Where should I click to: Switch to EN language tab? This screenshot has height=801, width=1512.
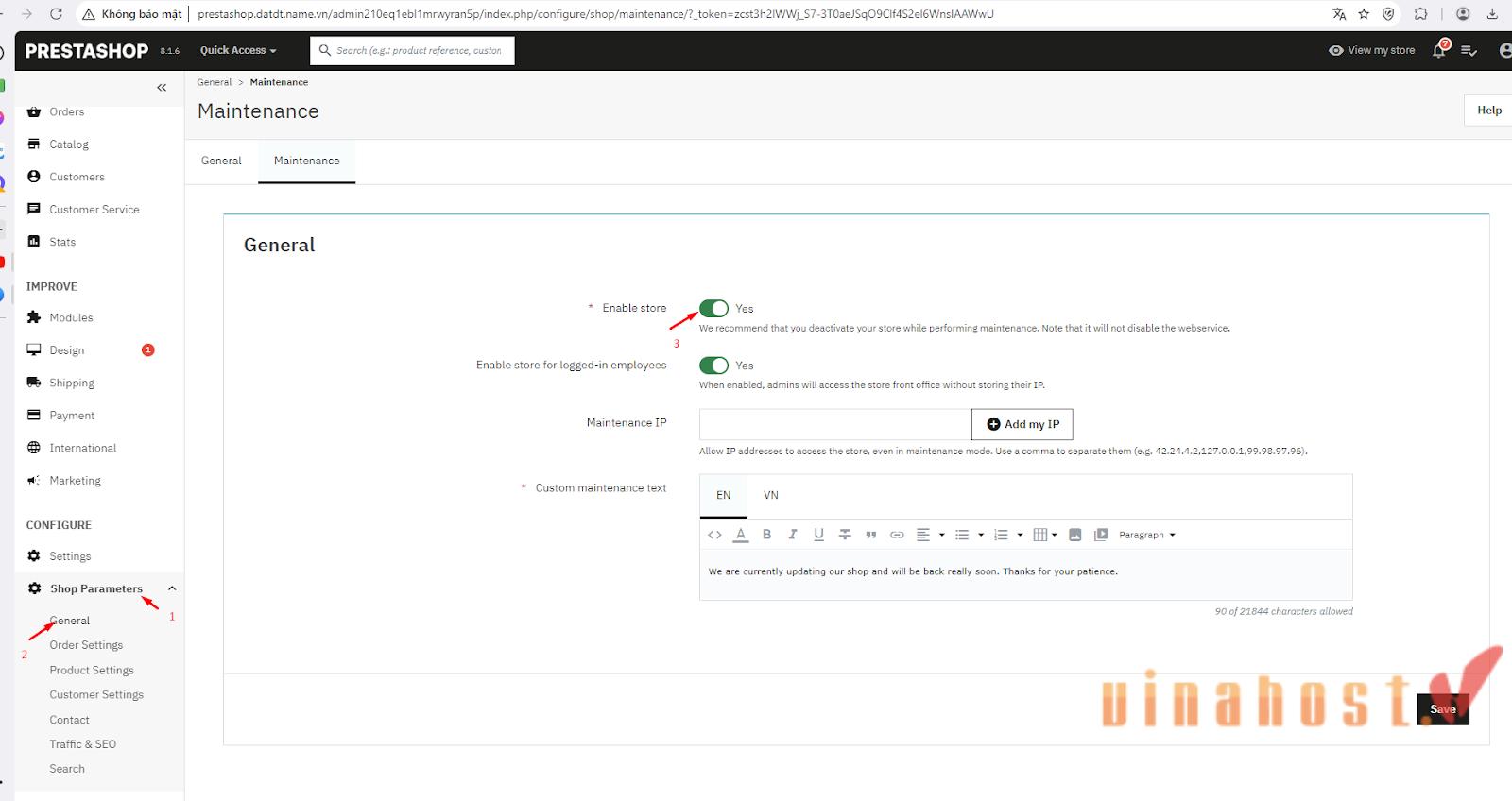pyautogui.click(x=724, y=495)
